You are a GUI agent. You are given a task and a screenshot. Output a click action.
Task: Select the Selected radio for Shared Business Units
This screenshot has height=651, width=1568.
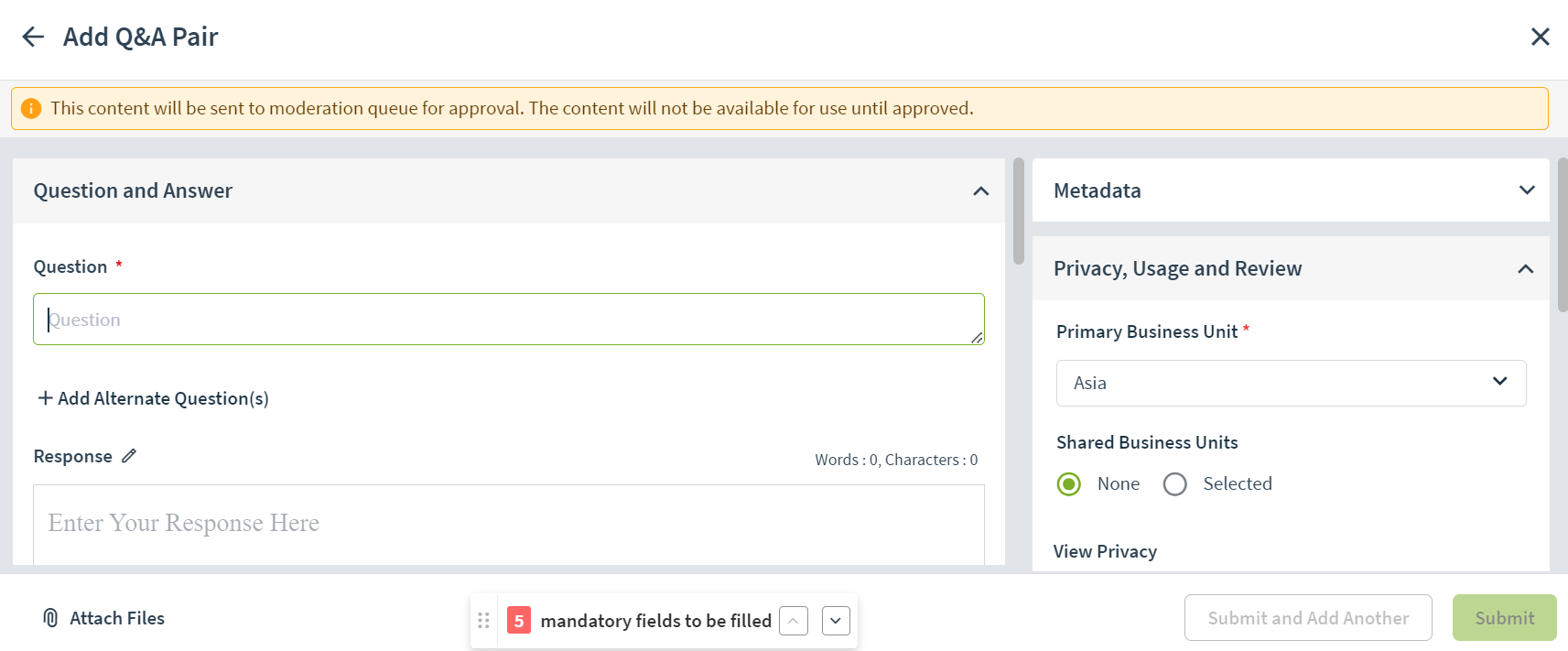point(1175,483)
